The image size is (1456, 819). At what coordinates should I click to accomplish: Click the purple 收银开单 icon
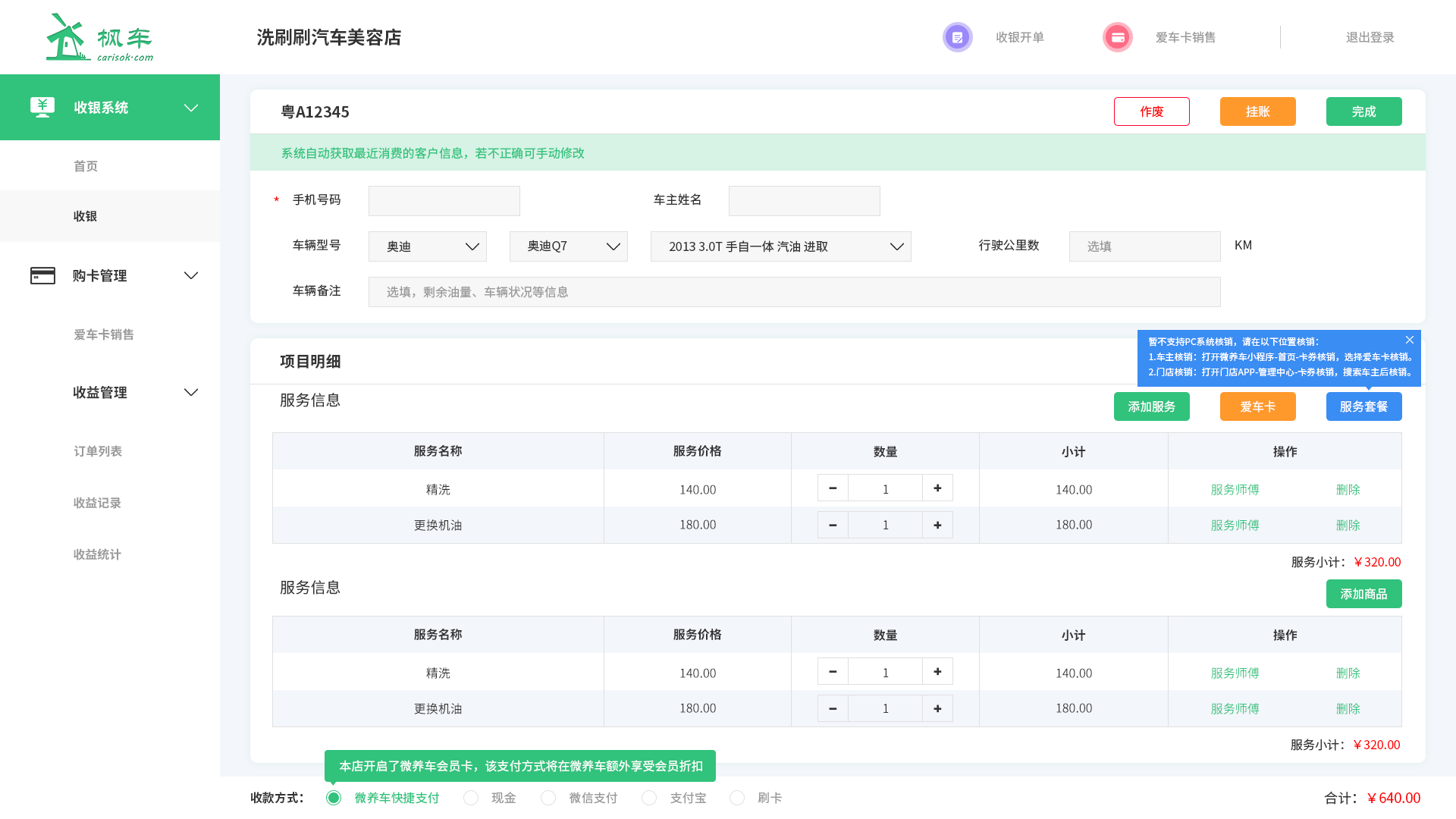tap(957, 37)
